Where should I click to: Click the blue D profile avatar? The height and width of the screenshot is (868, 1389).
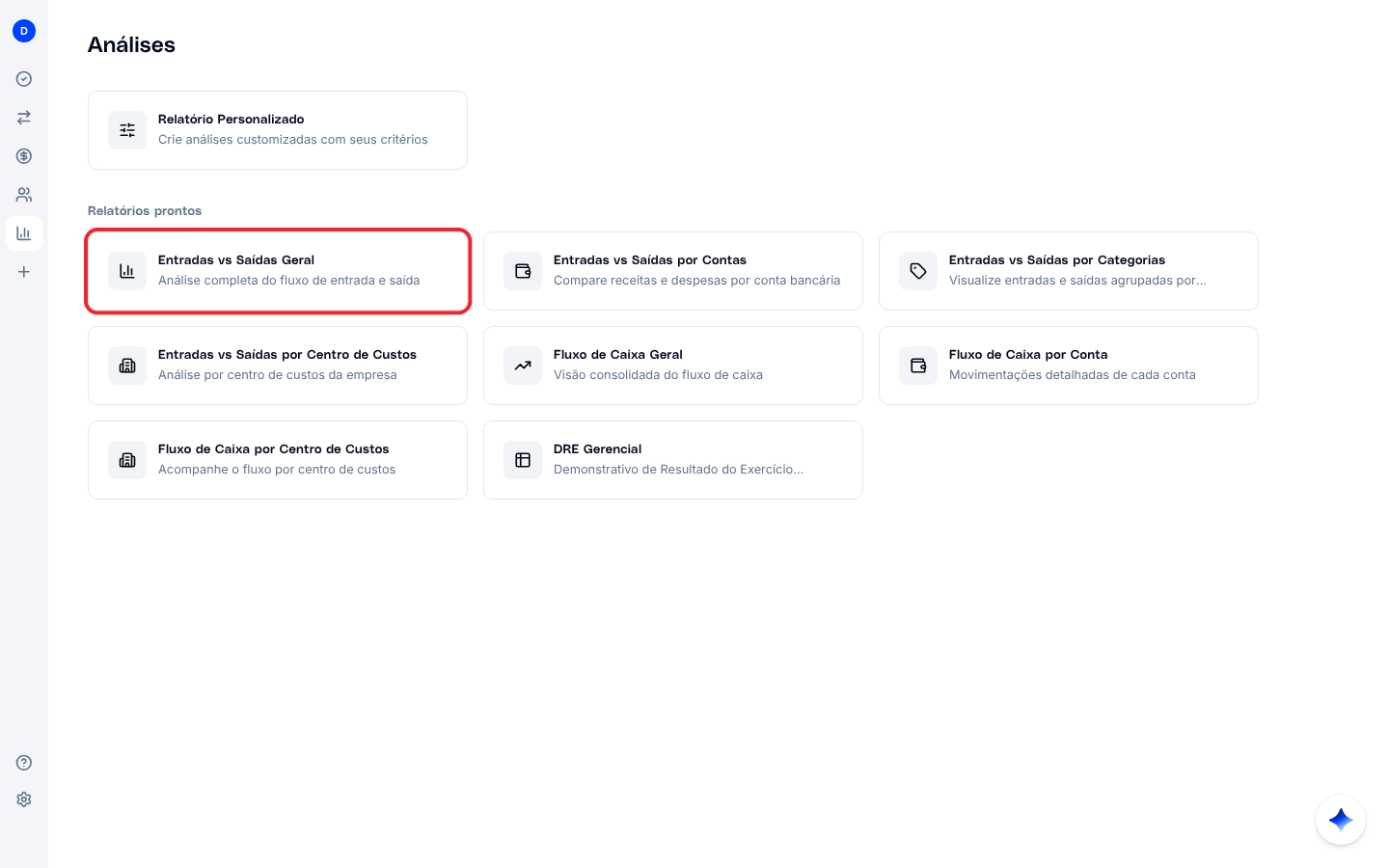24,31
